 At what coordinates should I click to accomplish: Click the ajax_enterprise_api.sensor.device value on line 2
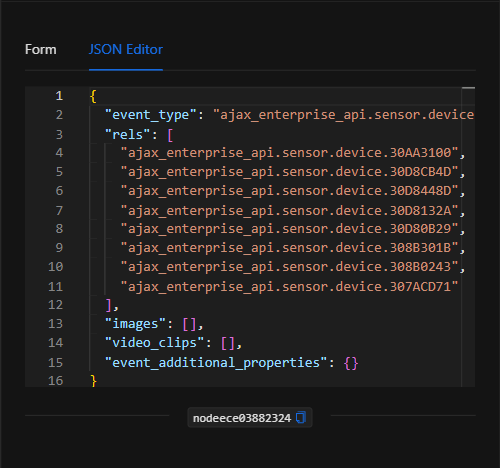pyautogui.click(x=344, y=115)
